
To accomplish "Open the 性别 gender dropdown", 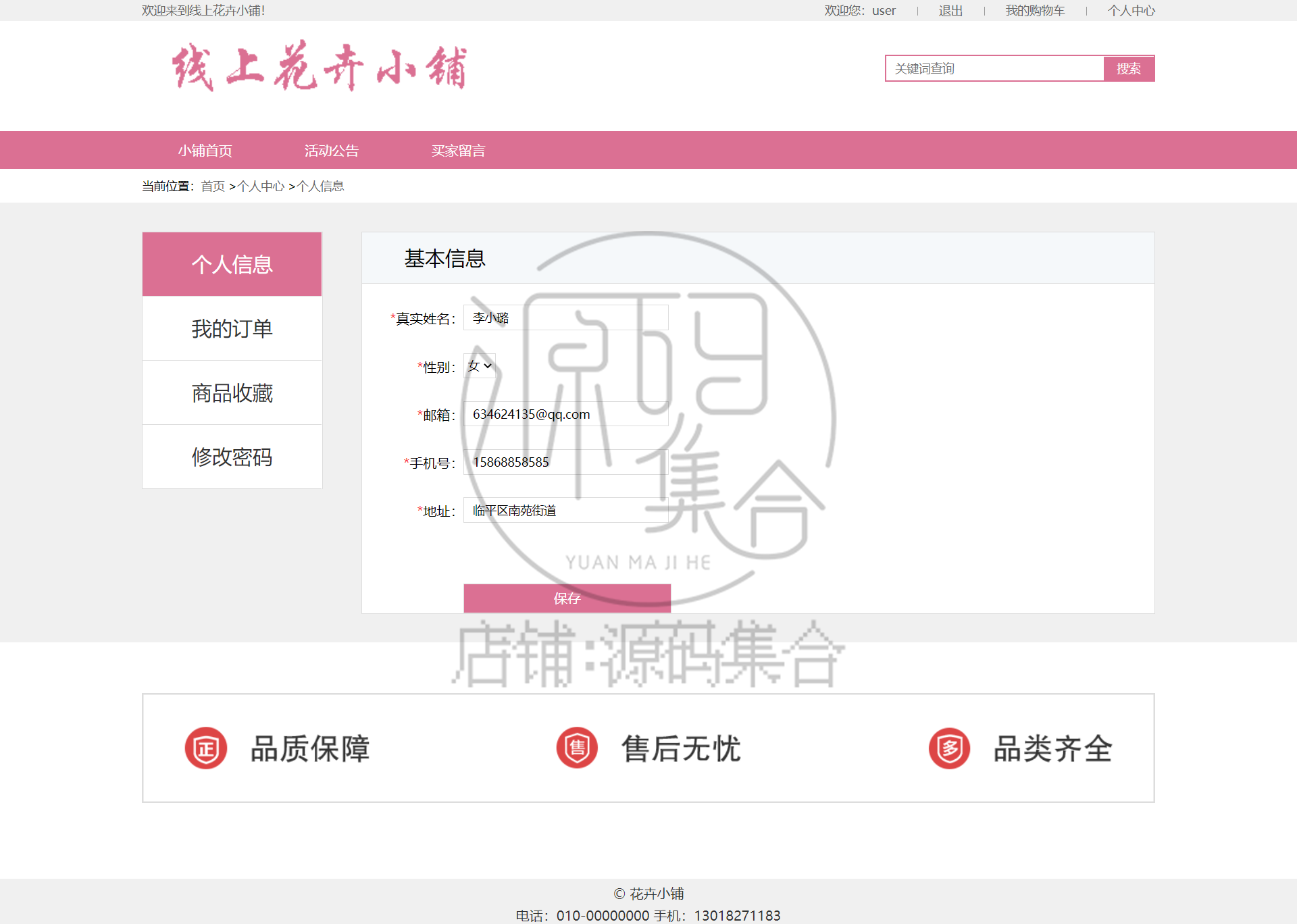I will point(480,366).
